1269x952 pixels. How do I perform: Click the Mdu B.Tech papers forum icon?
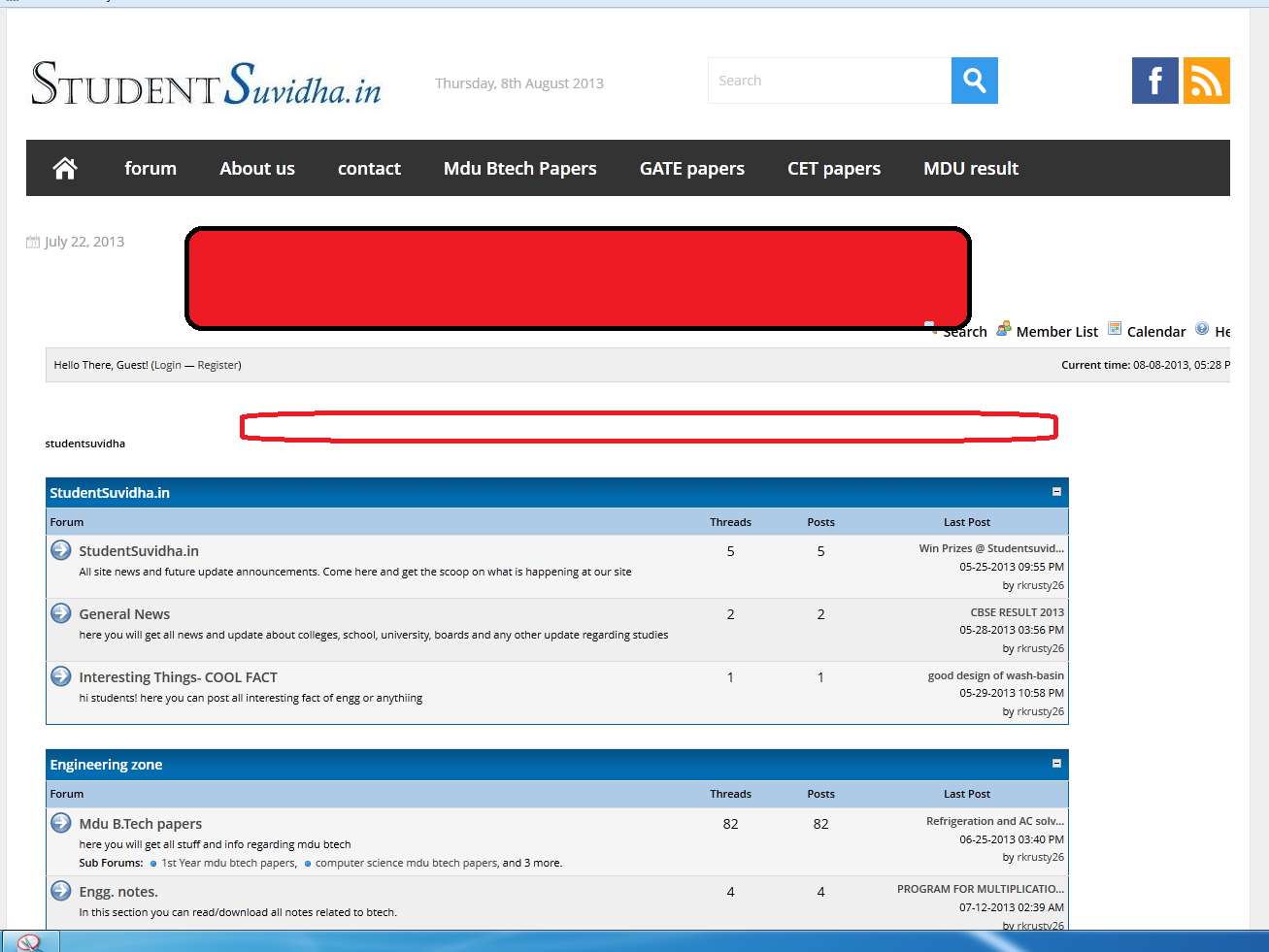pyautogui.click(x=61, y=823)
